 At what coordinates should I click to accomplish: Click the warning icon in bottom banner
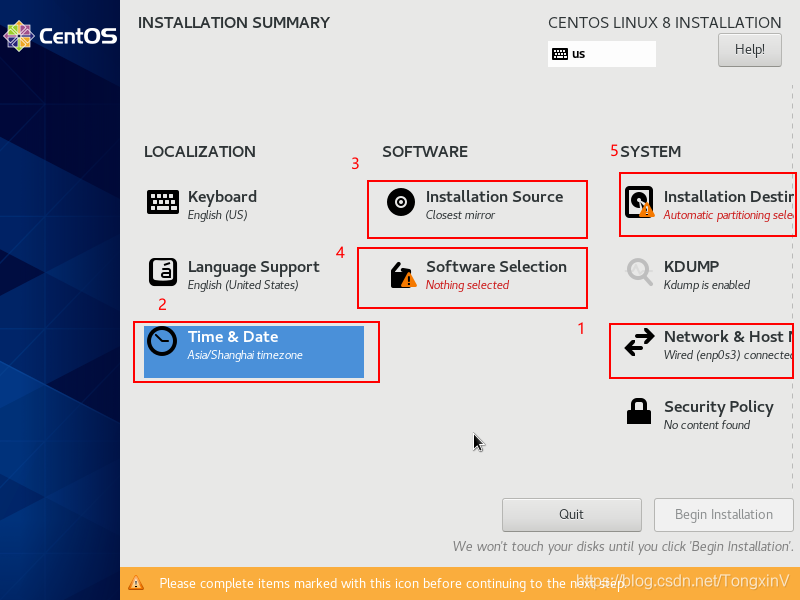136,583
